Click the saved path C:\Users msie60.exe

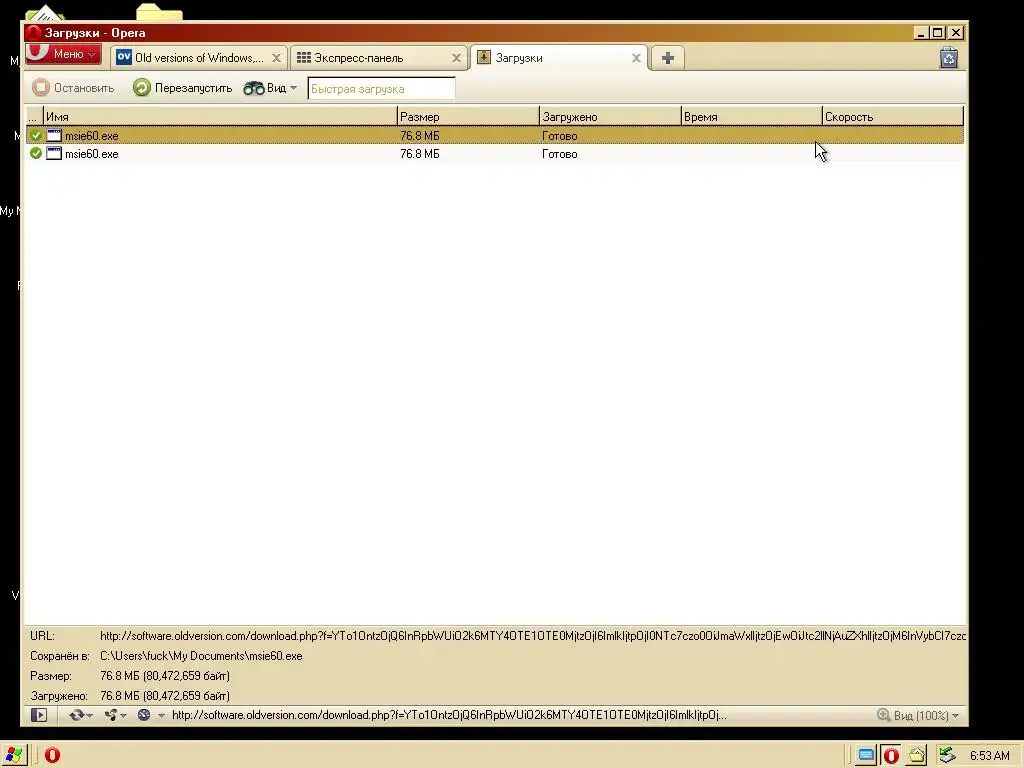click(201, 656)
